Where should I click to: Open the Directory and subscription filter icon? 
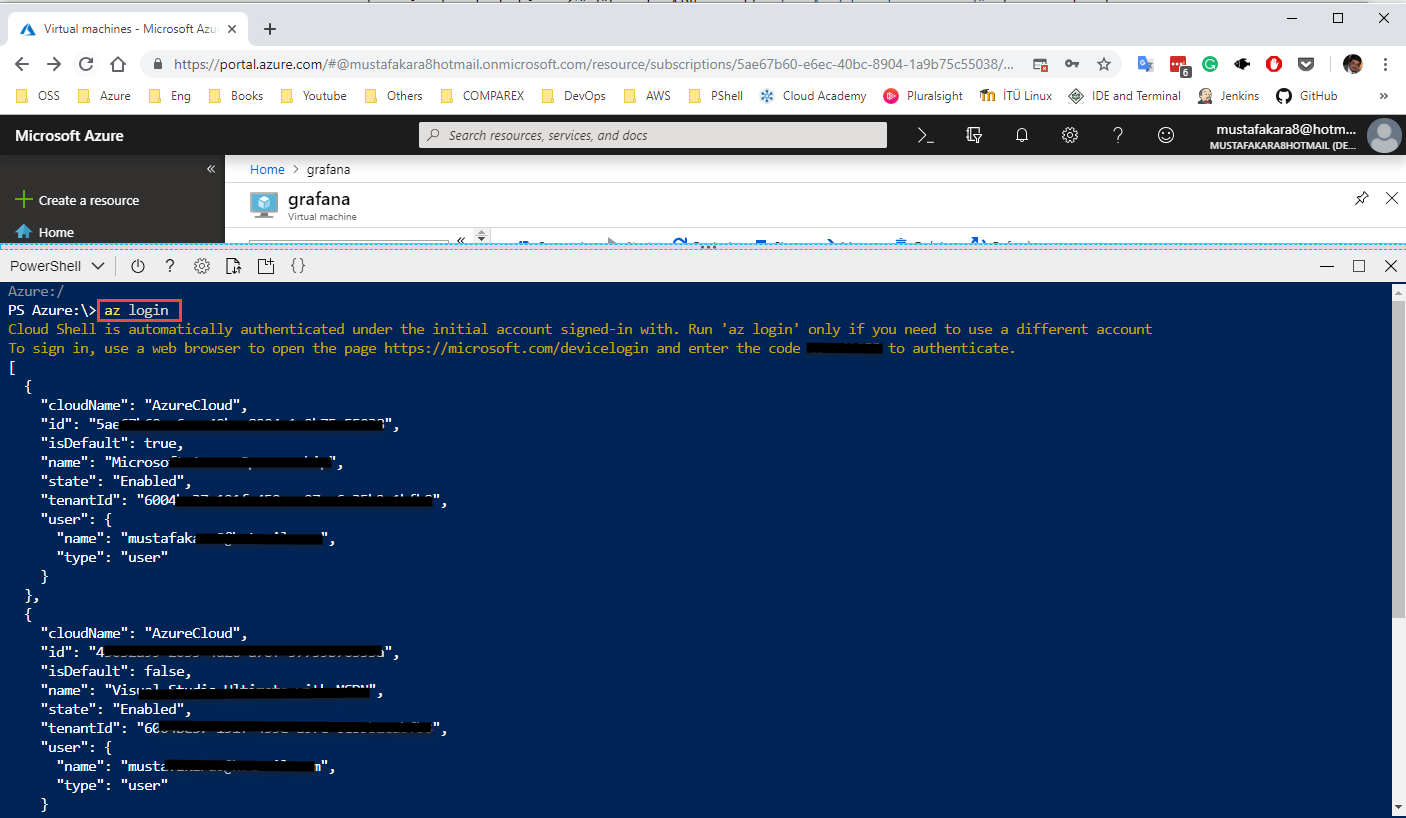(974, 135)
